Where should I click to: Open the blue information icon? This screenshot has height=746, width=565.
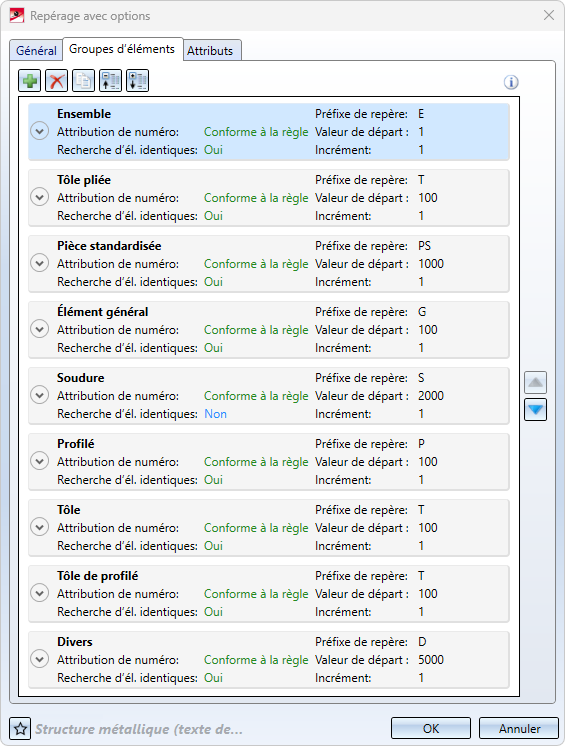coord(511,82)
